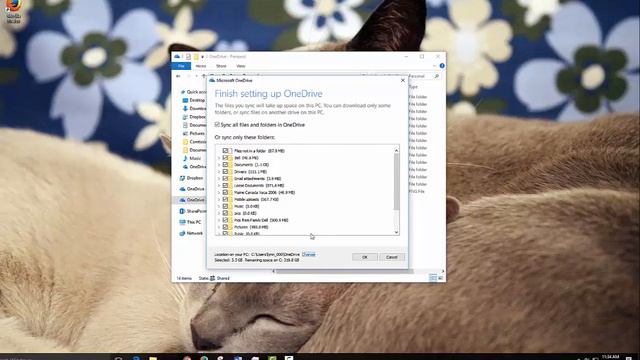Select SharePoint in the navigation pane
640x360 pixels.
[x=193, y=211]
